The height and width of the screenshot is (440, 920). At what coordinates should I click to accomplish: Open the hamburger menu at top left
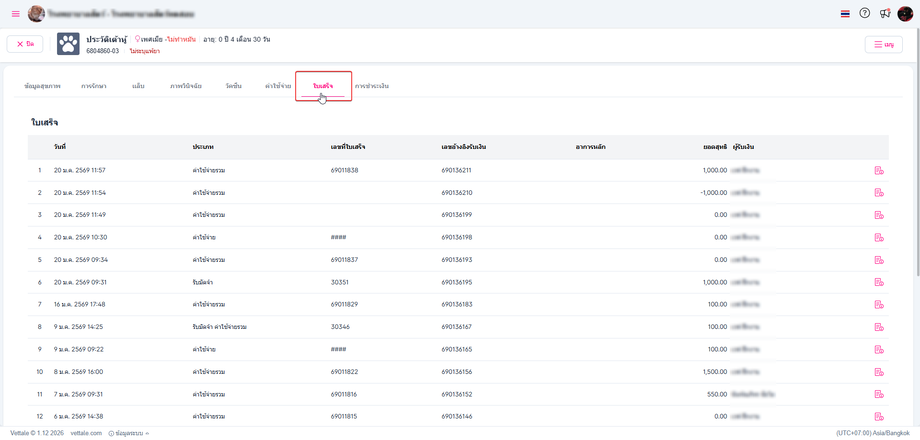(15, 13)
